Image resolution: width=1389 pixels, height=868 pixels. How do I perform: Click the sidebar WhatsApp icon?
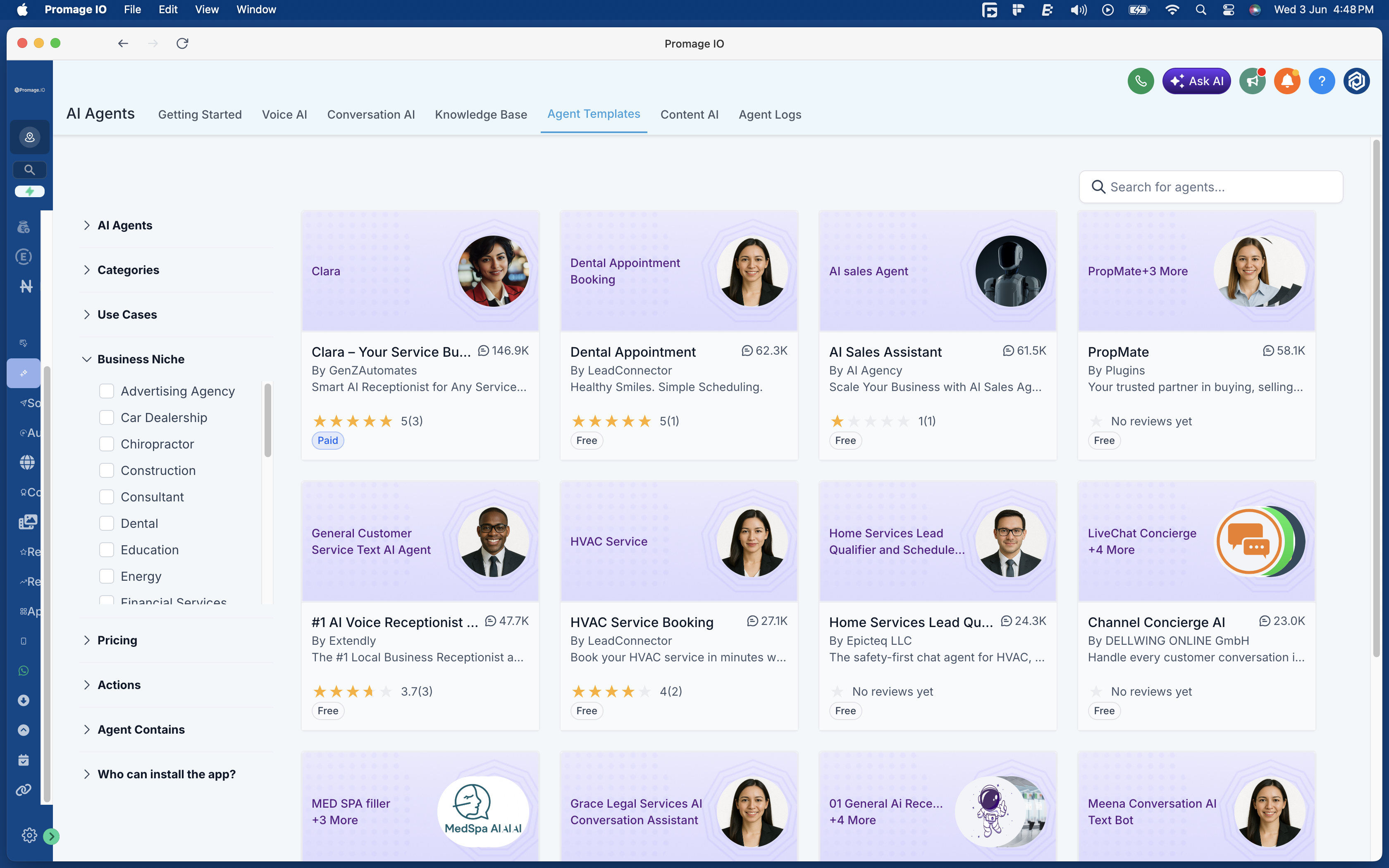[24, 670]
